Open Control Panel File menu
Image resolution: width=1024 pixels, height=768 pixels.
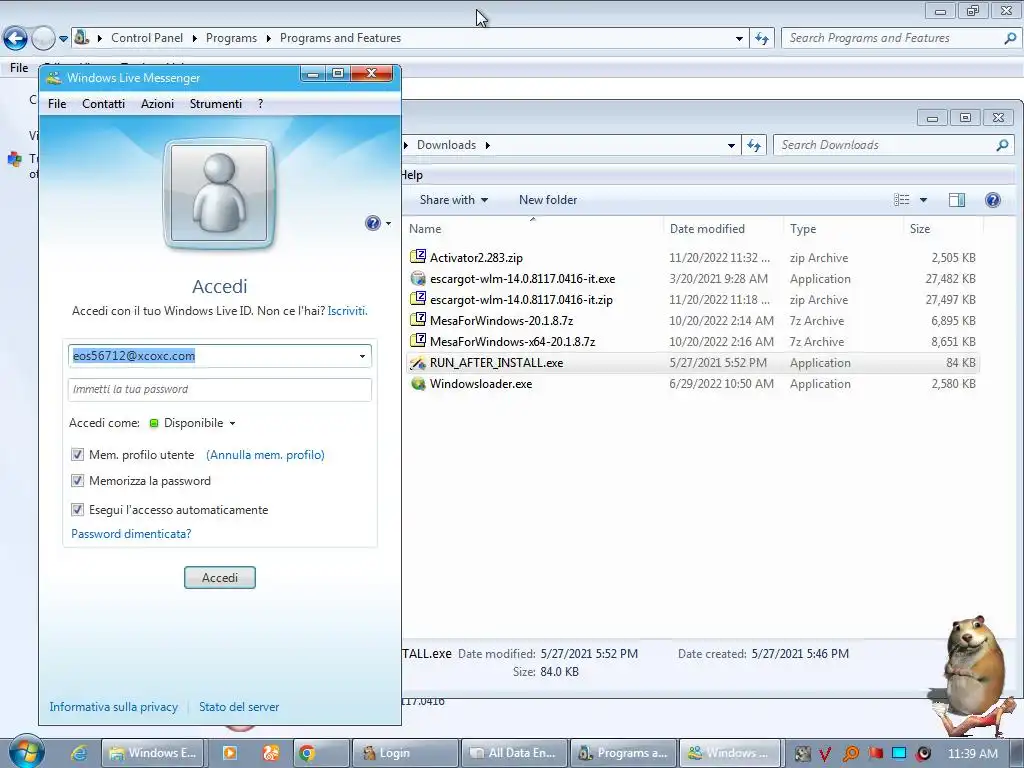coord(19,68)
